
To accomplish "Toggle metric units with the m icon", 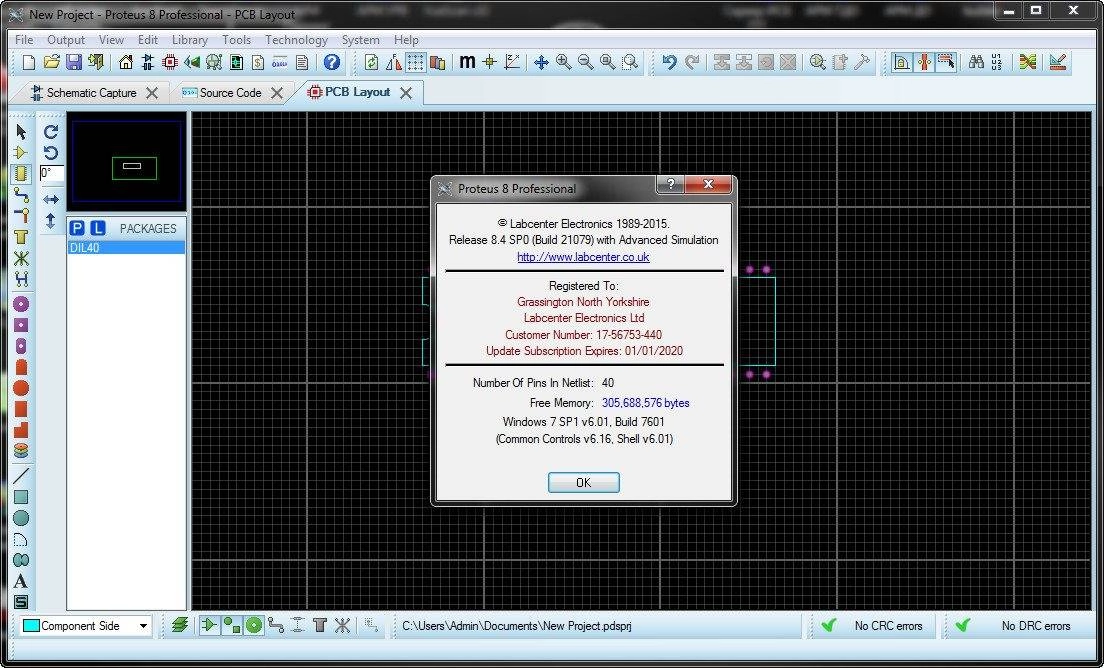I will [x=467, y=63].
